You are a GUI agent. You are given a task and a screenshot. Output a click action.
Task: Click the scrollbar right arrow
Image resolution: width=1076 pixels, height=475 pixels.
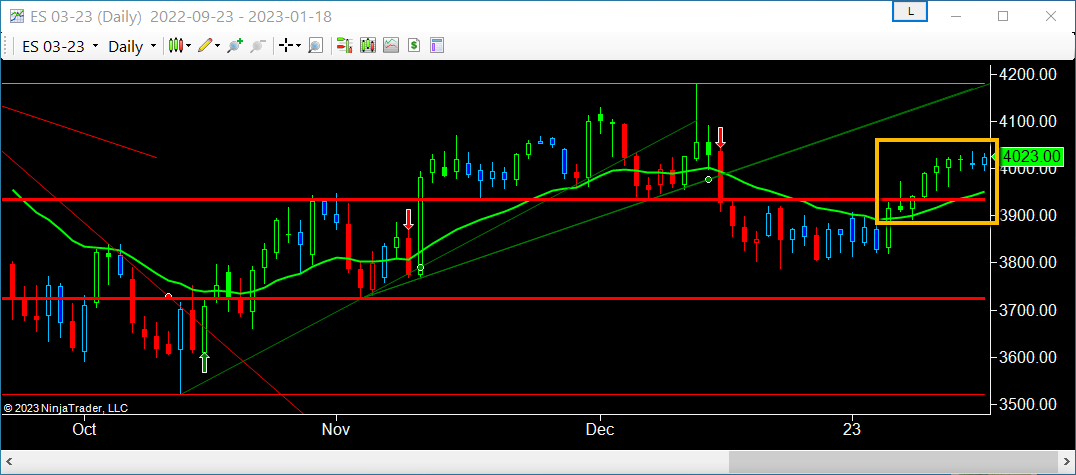point(1066,461)
